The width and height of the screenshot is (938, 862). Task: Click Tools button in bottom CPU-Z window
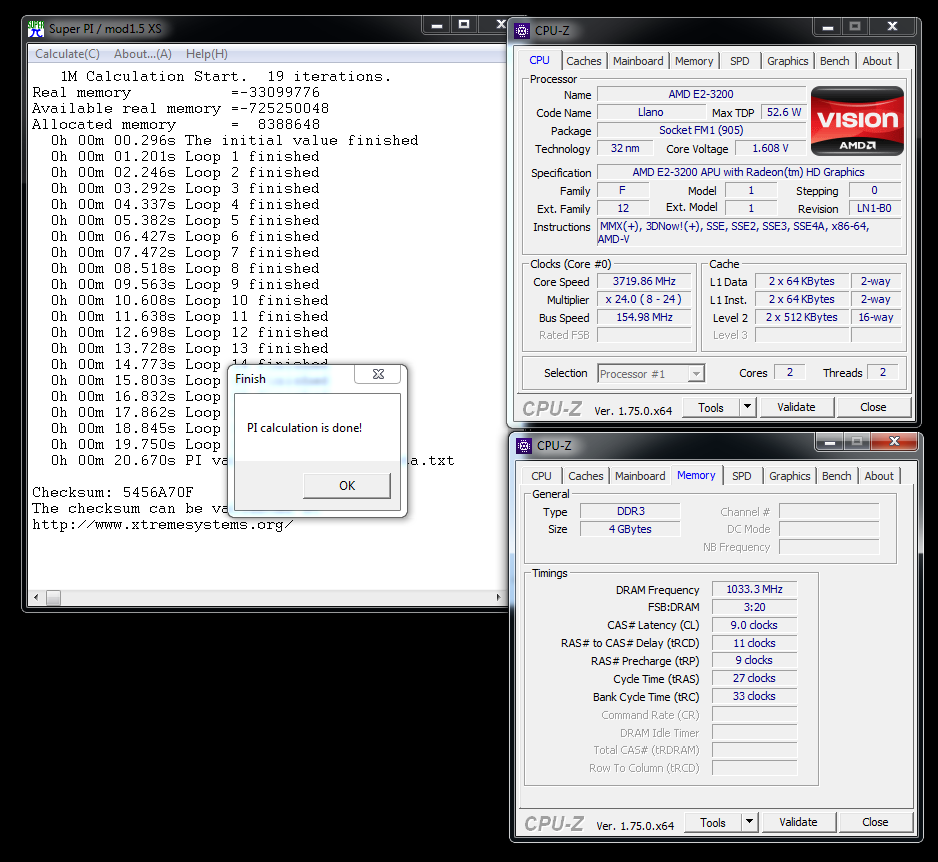point(712,823)
